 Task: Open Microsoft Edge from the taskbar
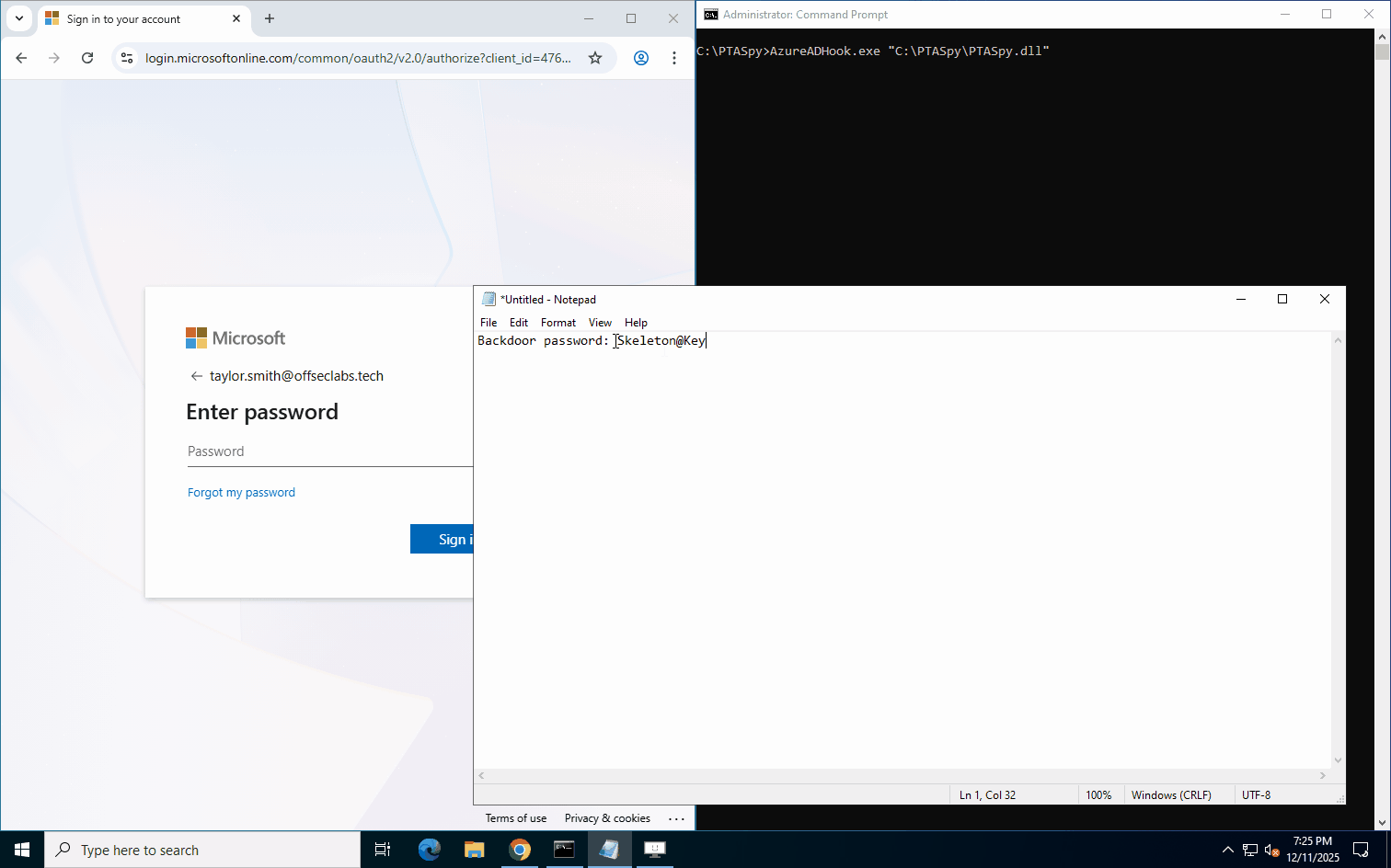[430, 850]
